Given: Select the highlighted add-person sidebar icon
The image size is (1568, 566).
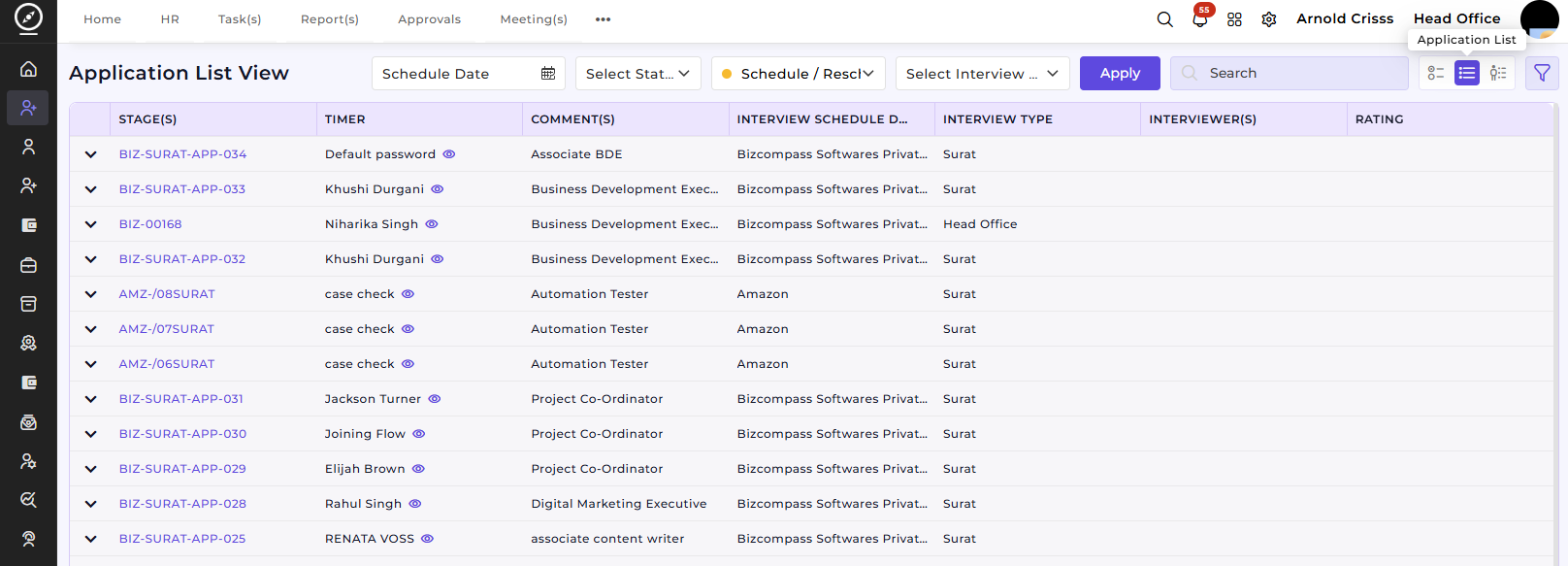Looking at the screenshot, I should pyautogui.click(x=28, y=108).
